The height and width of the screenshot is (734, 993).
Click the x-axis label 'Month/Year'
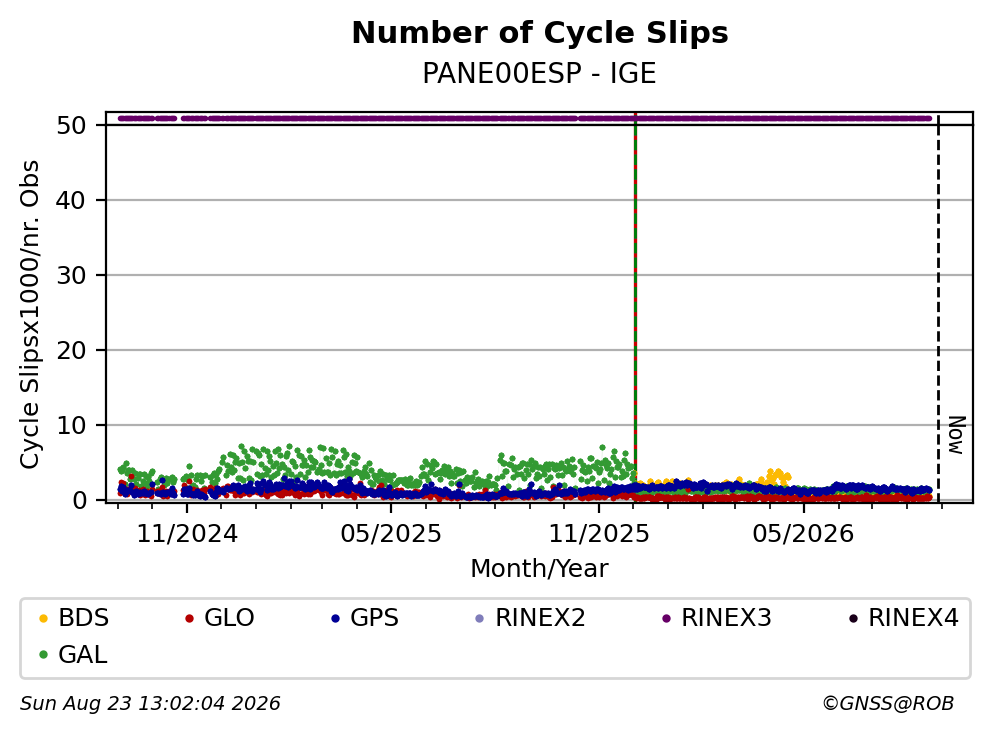539,568
